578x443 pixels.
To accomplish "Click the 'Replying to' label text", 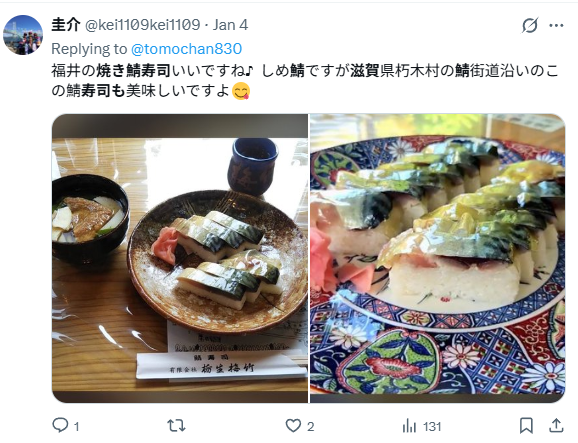I will coord(89,49).
